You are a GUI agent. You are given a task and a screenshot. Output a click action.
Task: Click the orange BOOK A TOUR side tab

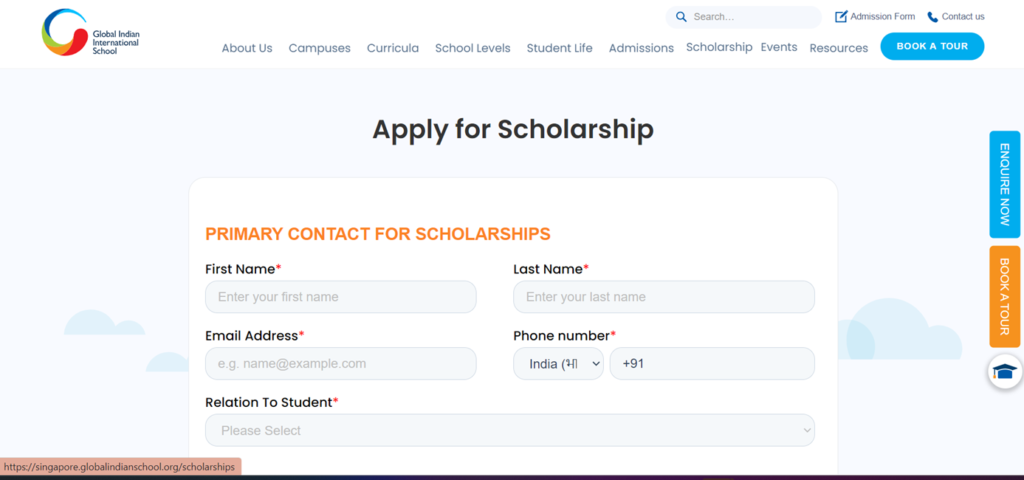[1004, 296]
